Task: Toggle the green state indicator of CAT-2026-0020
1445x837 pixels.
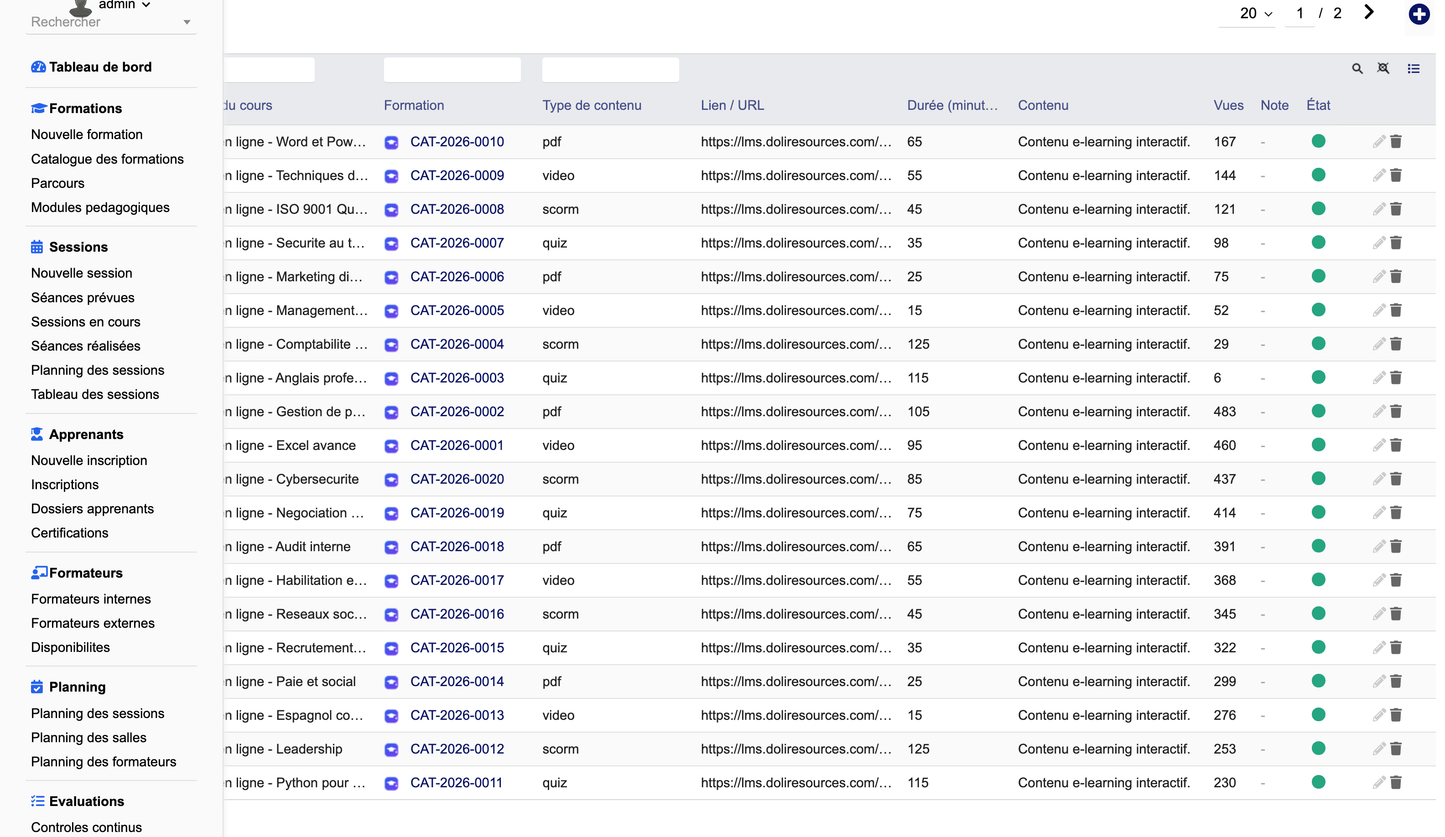Action: [x=1318, y=479]
